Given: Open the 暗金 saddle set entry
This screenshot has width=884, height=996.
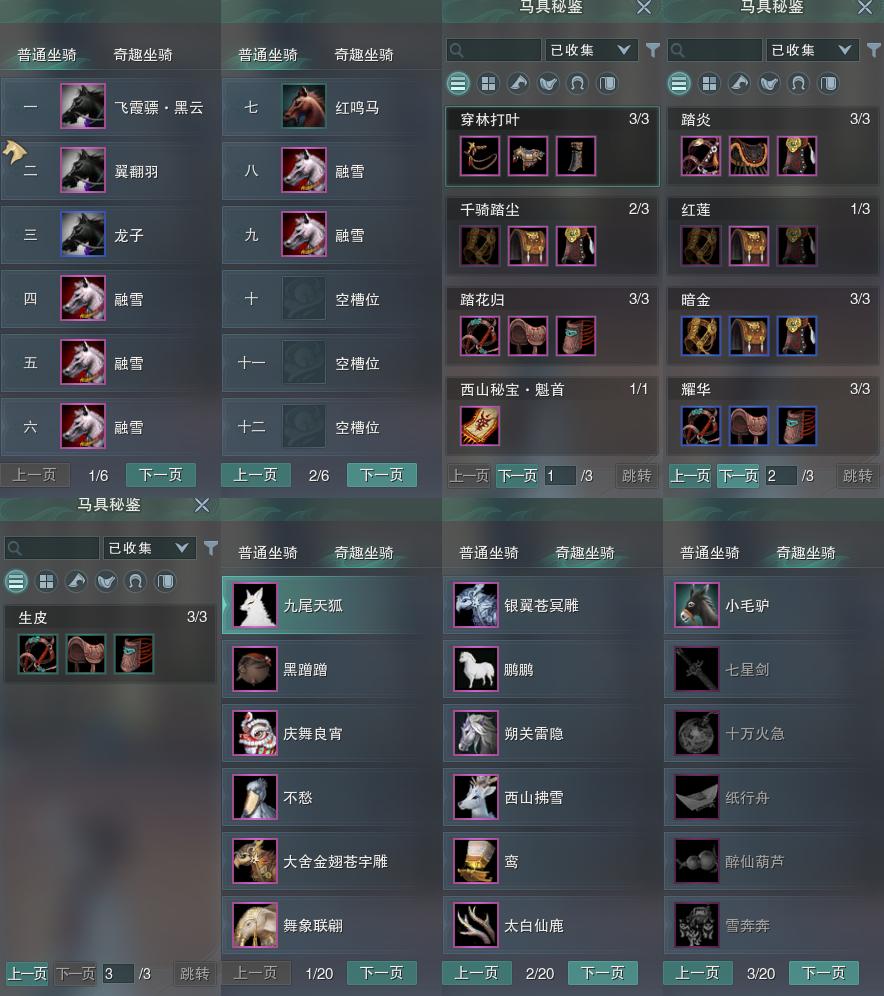Looking at the screenshot, I should click(773, 326).
